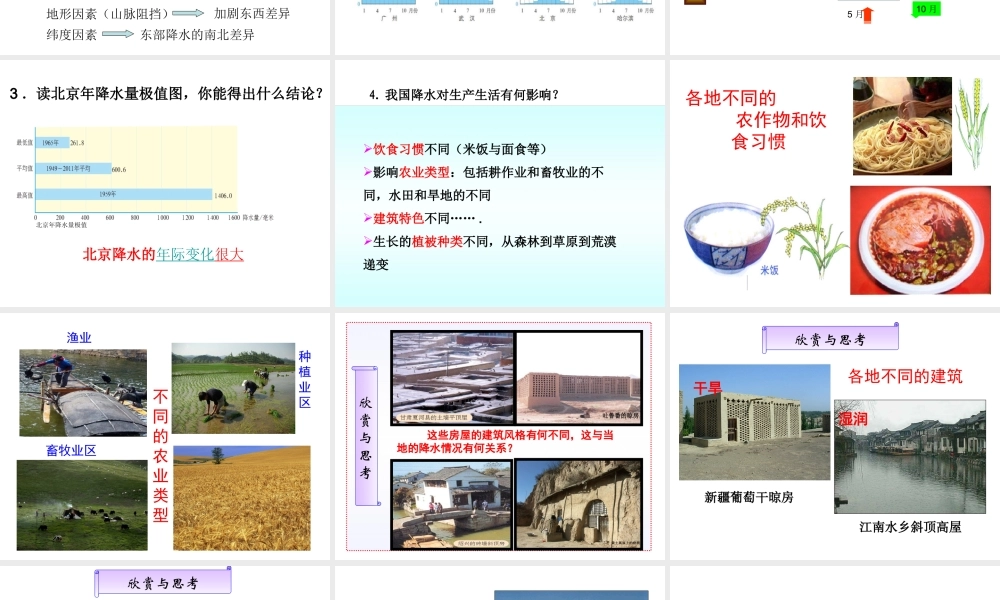Select the red 干旱 label
This screenshot has height=600, width=1000.
click(707, 388)
